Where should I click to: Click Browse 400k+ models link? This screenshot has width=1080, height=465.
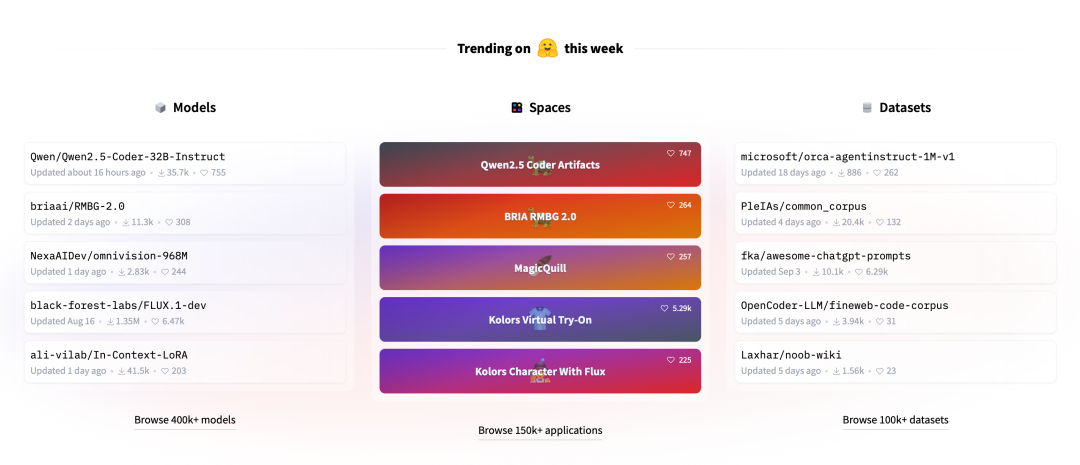click(185, 420)
